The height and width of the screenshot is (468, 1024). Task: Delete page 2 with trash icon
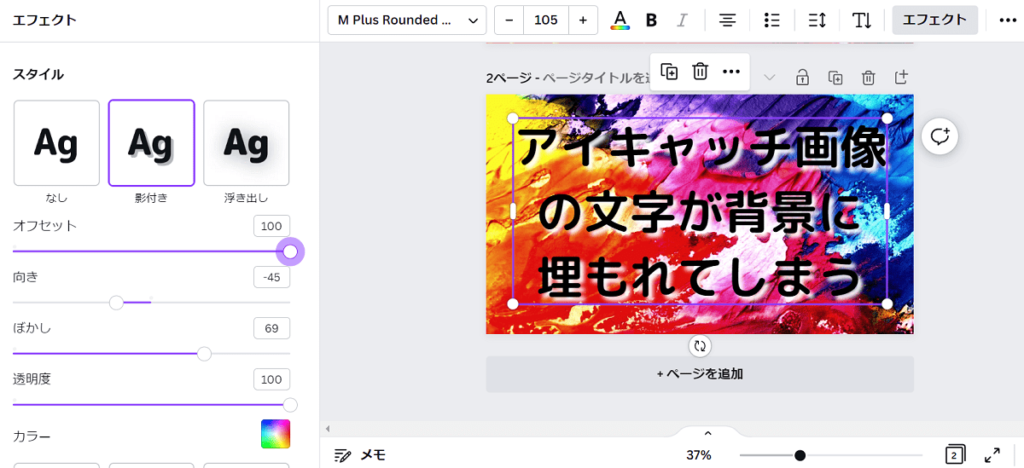(868, 78)
